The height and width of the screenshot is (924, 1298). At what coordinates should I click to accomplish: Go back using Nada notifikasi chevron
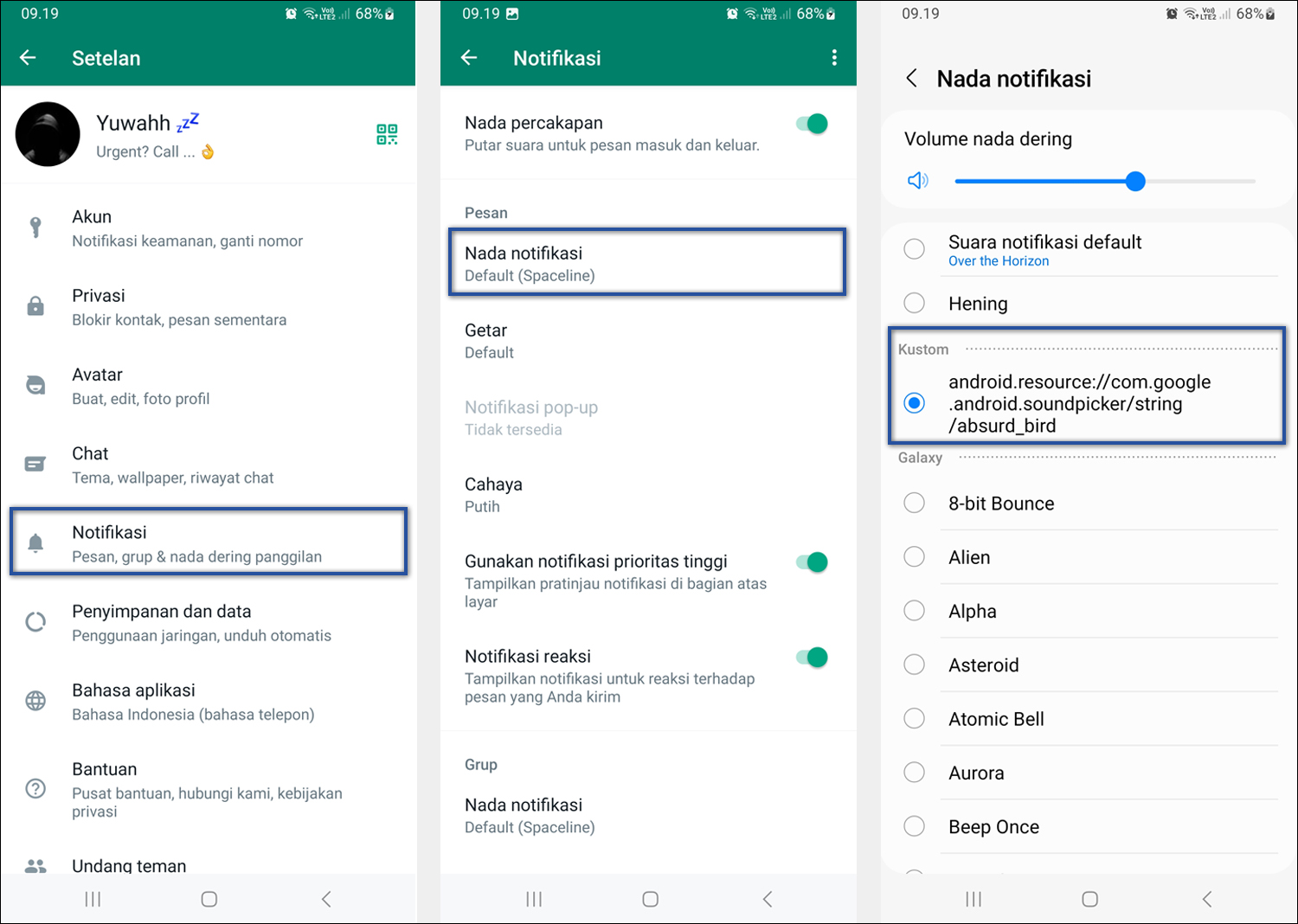911,79
